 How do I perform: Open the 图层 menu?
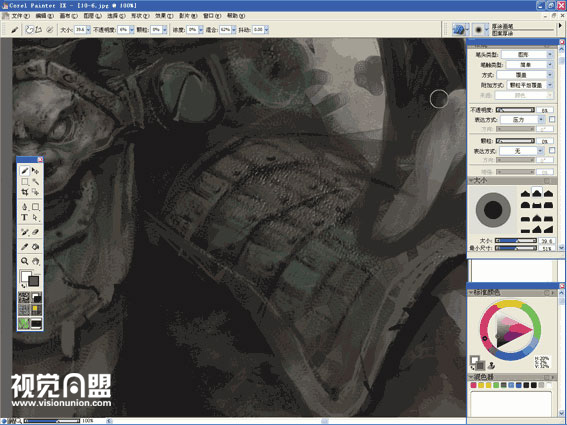[92, 16]
